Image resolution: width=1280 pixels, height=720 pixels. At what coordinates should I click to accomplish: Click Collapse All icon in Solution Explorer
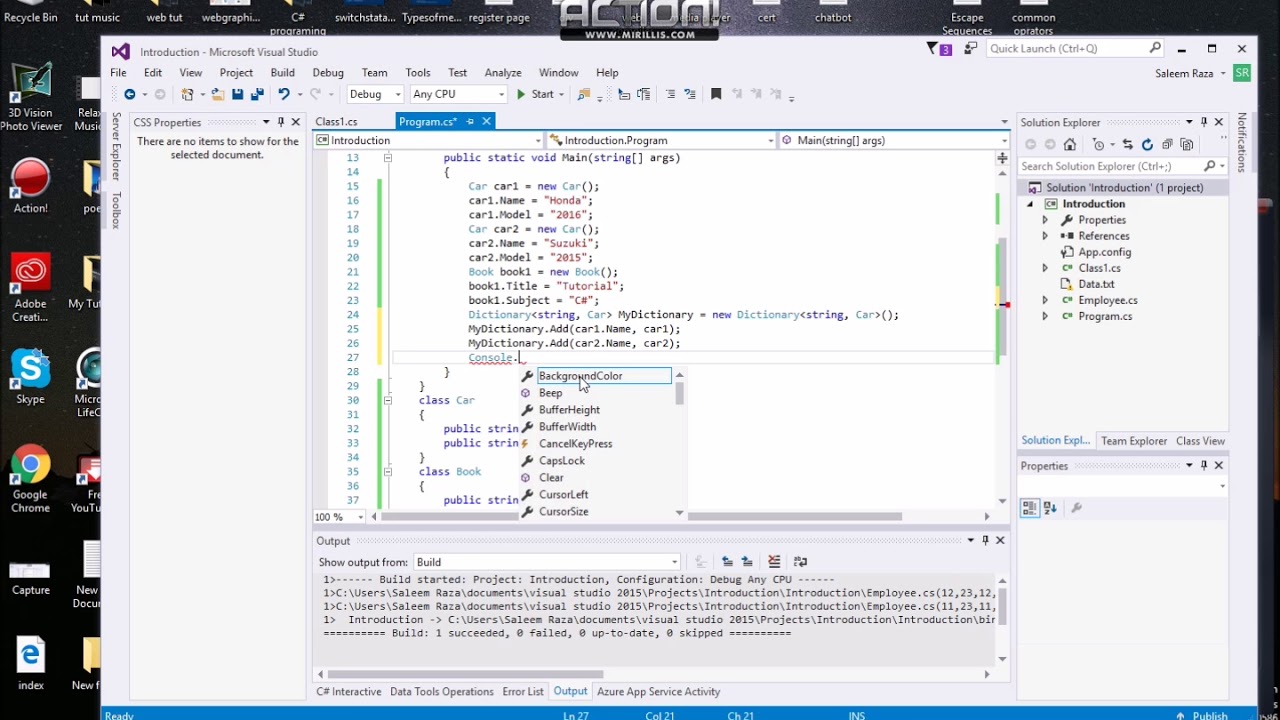point(1167,145)
